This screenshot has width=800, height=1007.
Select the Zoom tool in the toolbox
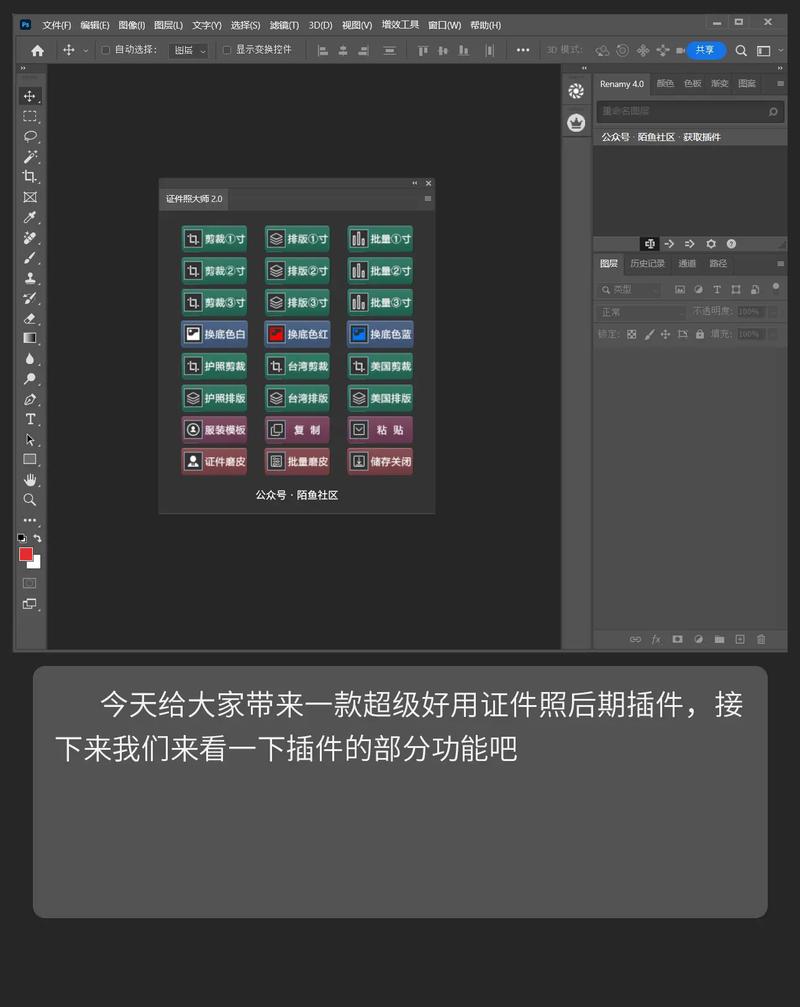click(30, 500)
